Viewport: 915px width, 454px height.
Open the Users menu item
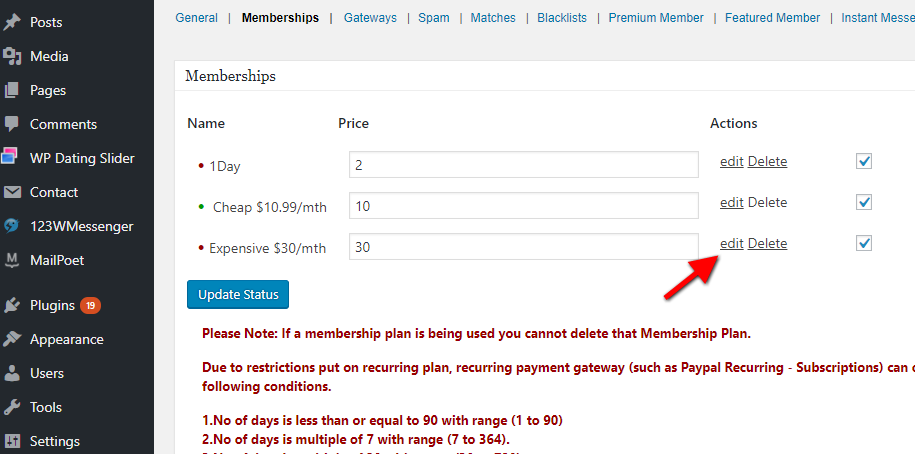(47, 373)
